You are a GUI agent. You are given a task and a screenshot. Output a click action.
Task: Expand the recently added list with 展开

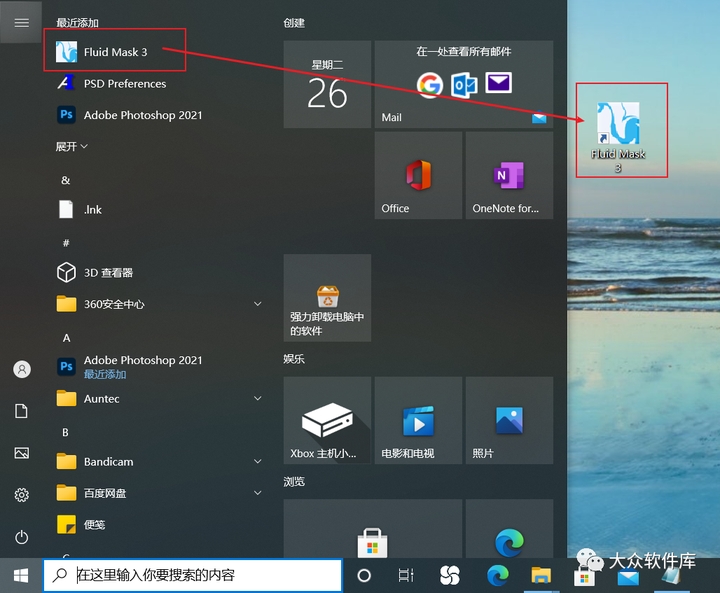71,147
